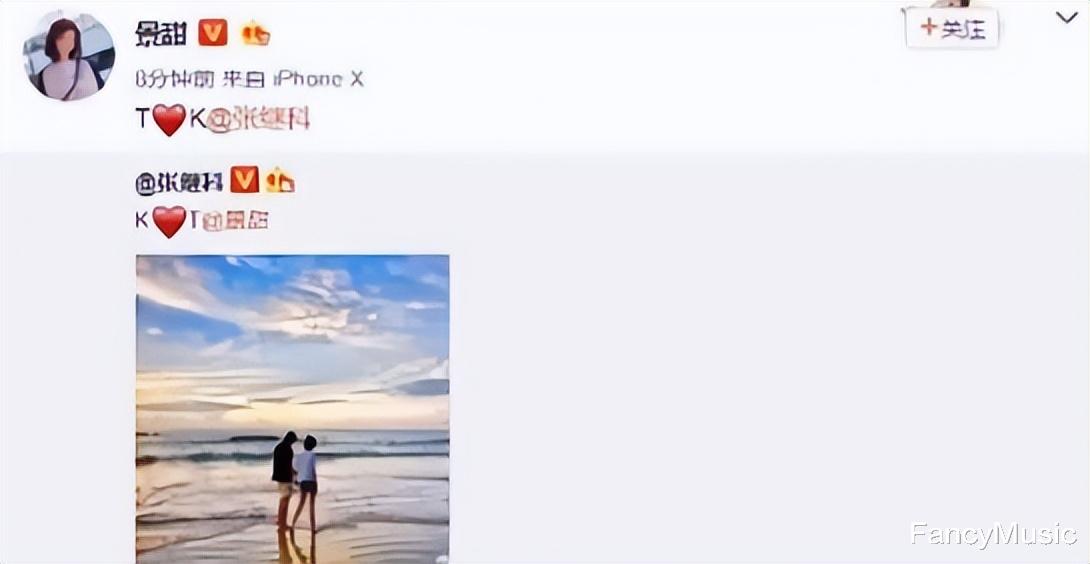This screenshot has height=564, width=1090.
Task: Click the membership badge after 景甜's verified icon
Action: pos(255,33)
